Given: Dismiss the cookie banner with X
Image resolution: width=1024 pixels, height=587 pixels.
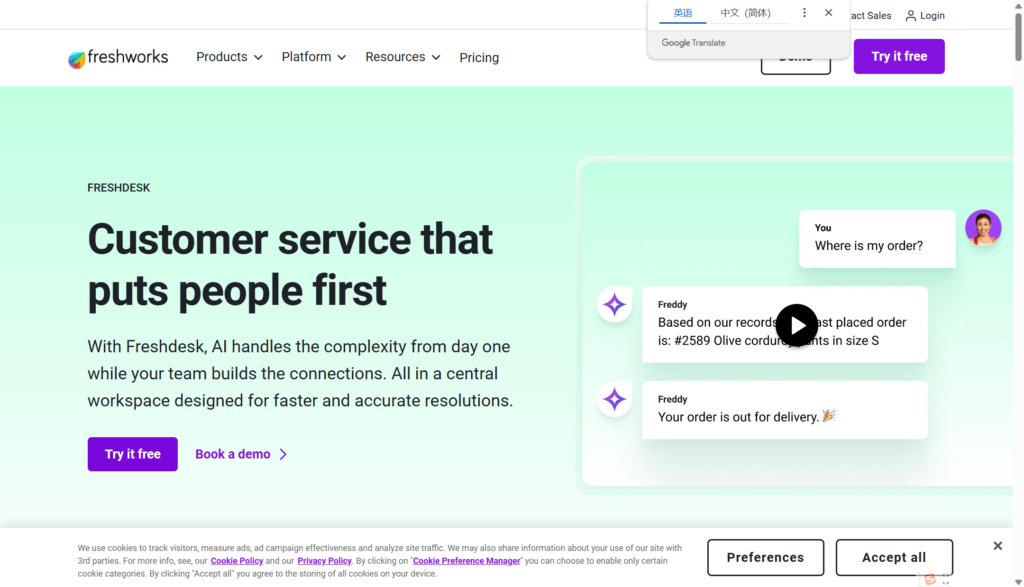Looking at the screenshot, I should [x=997, y=546].
